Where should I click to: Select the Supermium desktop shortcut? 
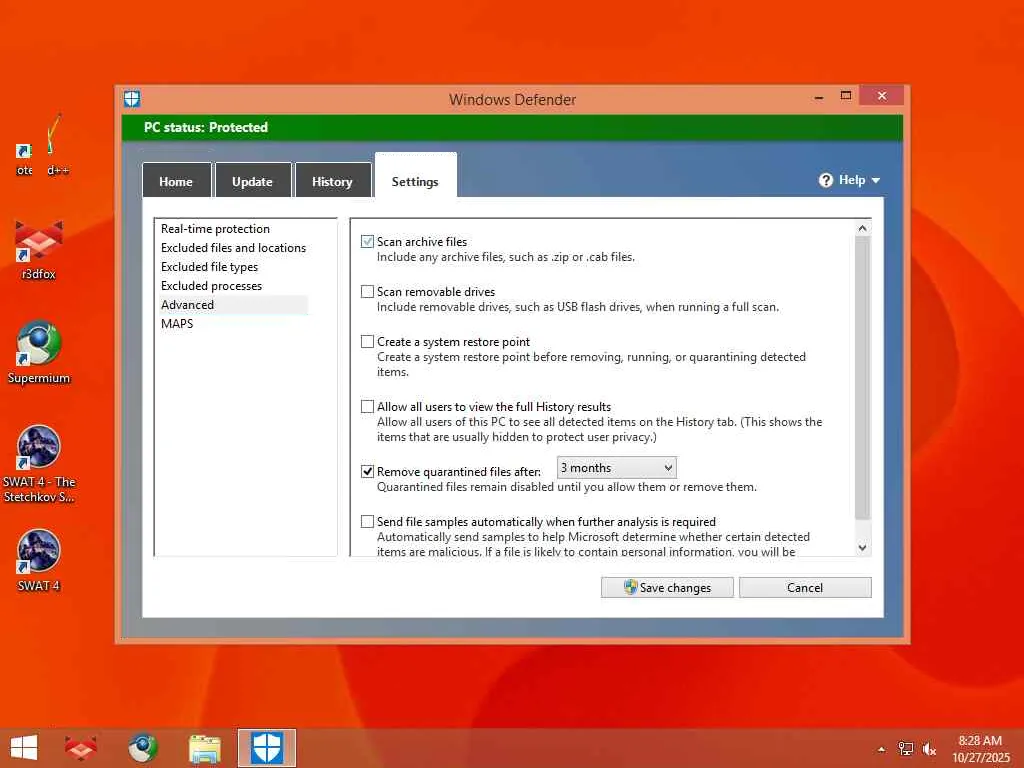click(39, 353)
